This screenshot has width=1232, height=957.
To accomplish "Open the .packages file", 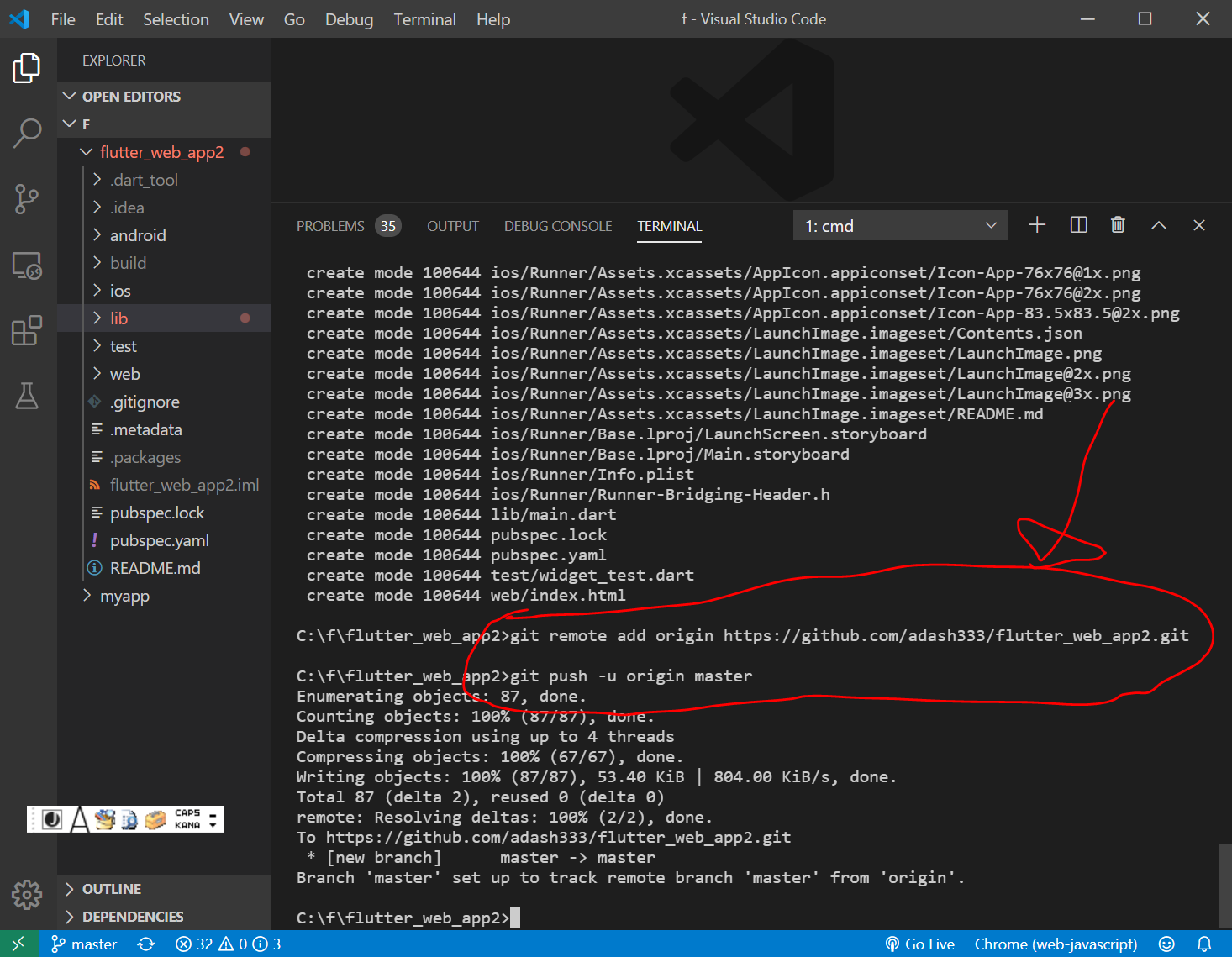I will click(x=164, y=457).
